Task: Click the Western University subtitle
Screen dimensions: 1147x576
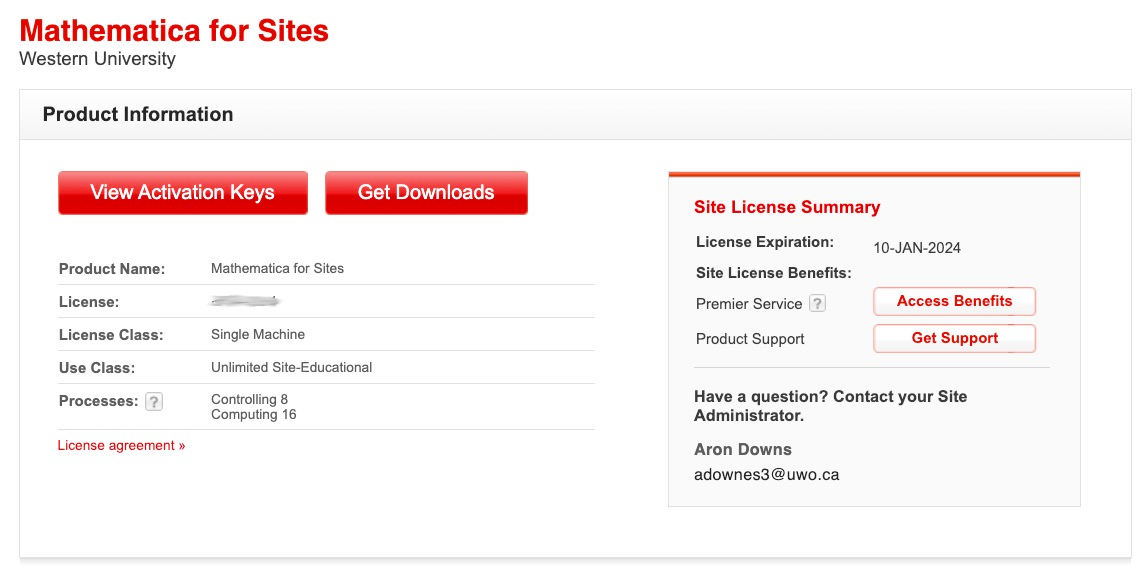Action: (x=97, y=59)
